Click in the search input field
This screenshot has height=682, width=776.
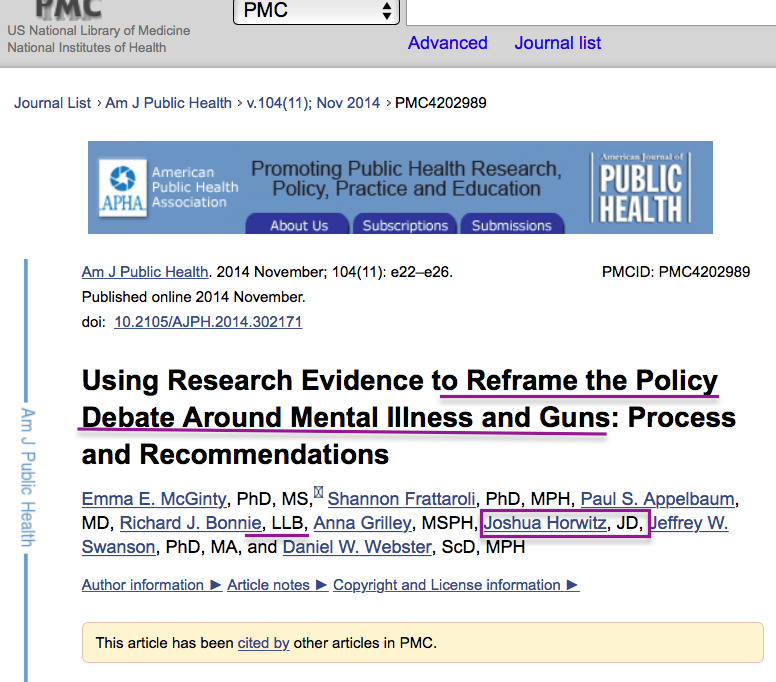point(590,11)
